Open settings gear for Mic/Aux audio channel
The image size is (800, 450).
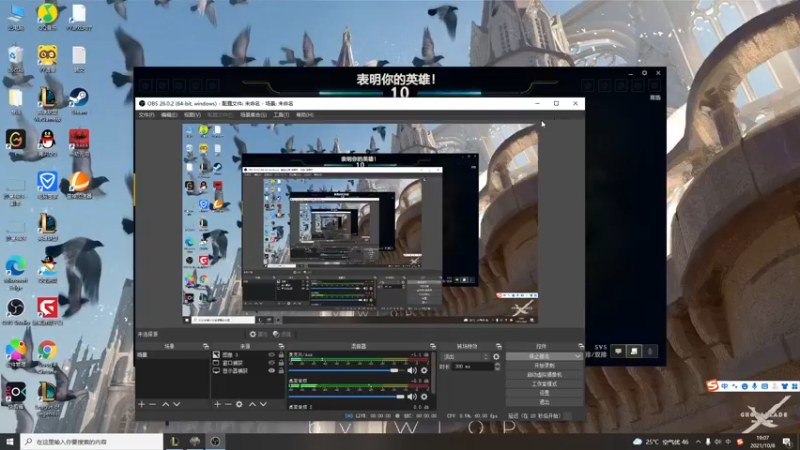[424, 370]
